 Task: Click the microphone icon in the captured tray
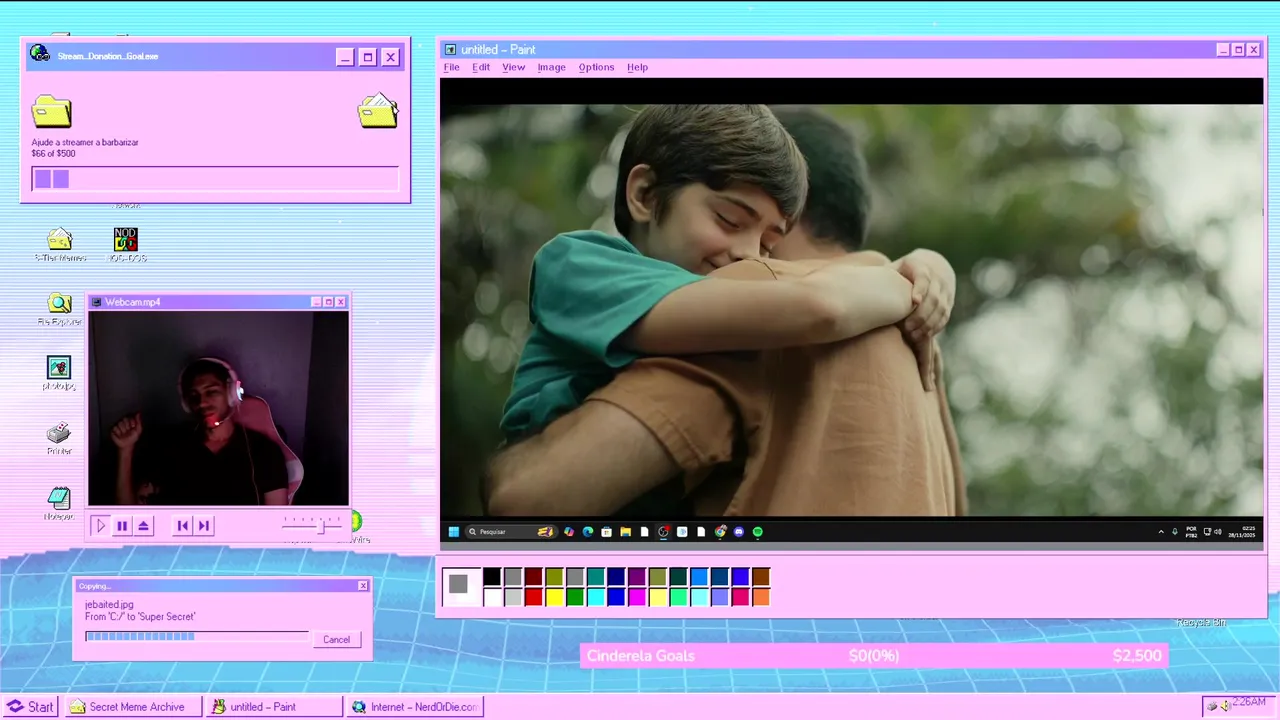pos(1175,531)
